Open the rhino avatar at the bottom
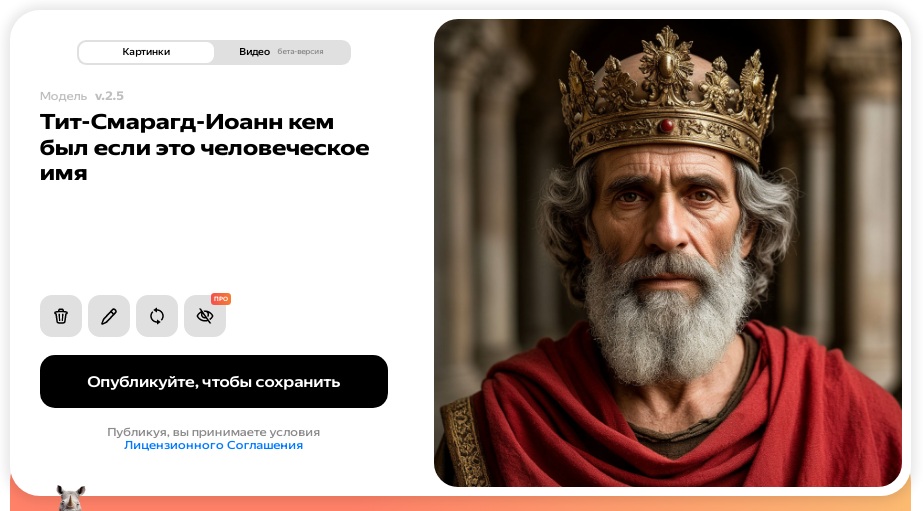This screenshot has width=923, height=511. (71, 498)
